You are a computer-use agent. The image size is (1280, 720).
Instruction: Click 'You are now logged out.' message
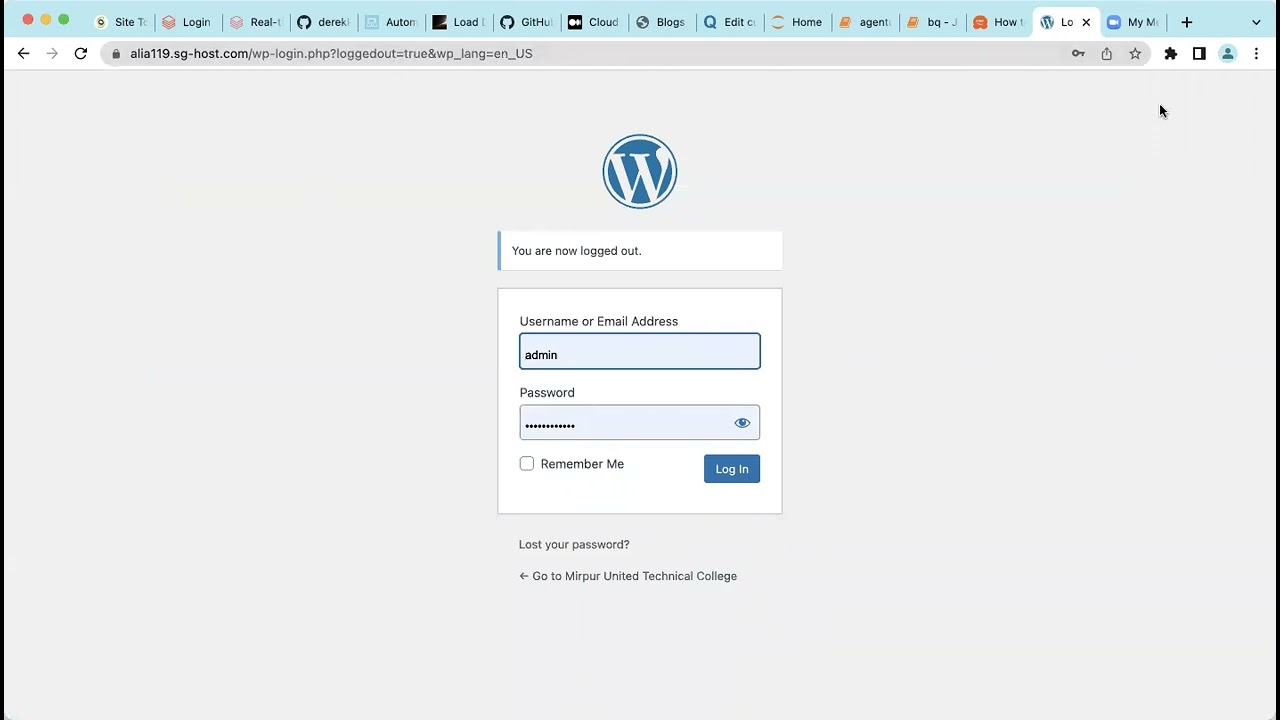tap(577, 251)
